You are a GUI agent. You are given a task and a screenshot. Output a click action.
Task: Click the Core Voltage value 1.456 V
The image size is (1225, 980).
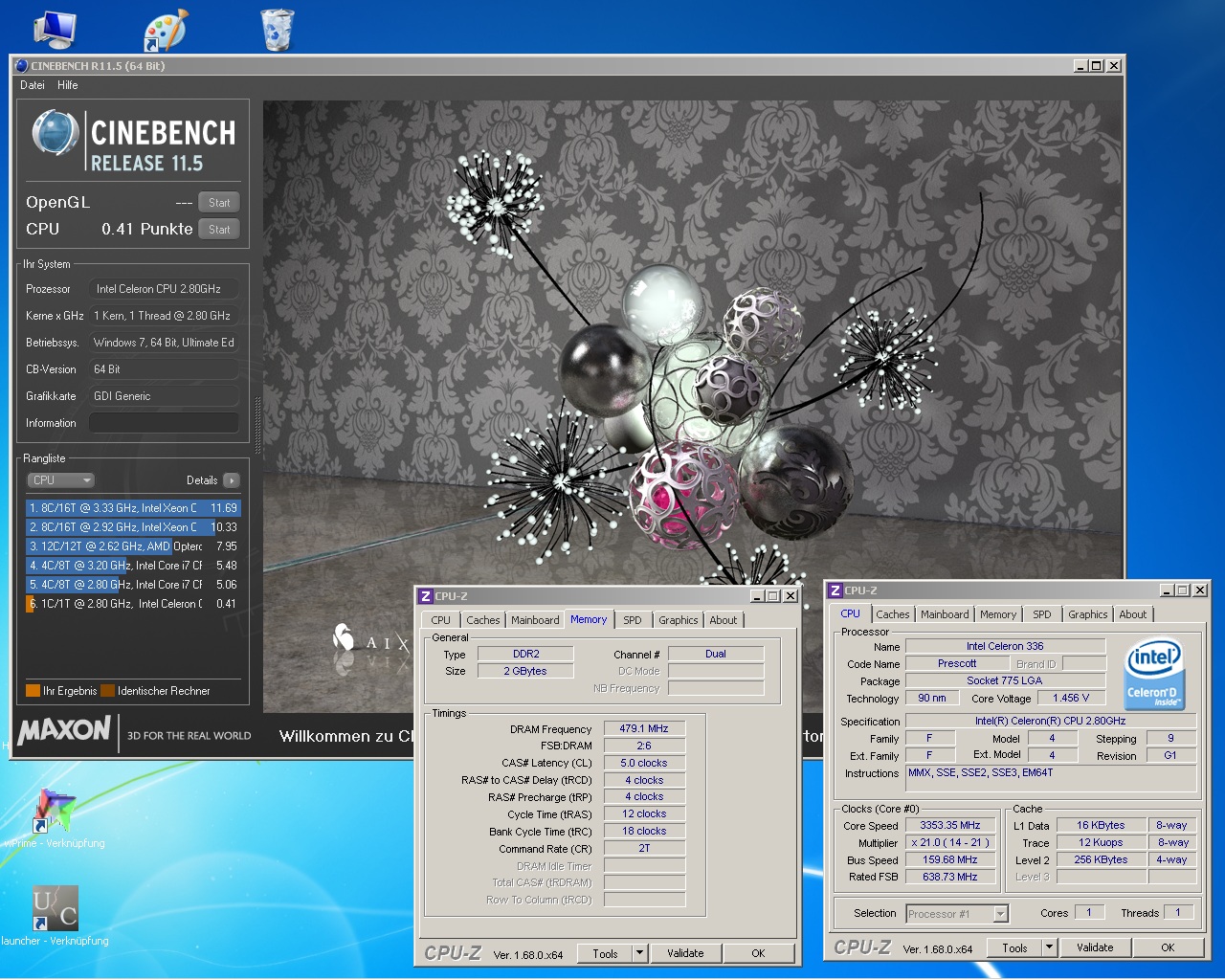coord(1071,698)
